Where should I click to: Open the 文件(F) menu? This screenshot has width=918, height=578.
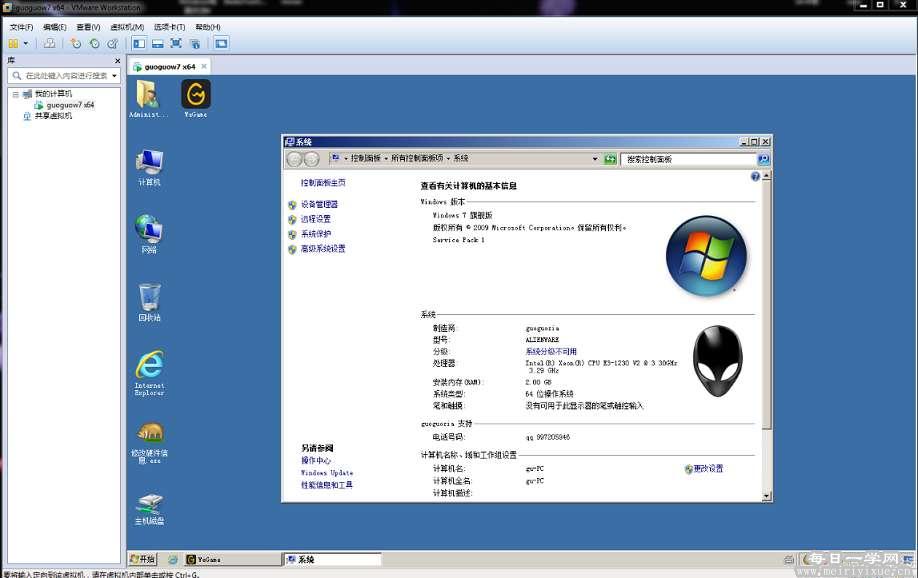coord(21,27)
